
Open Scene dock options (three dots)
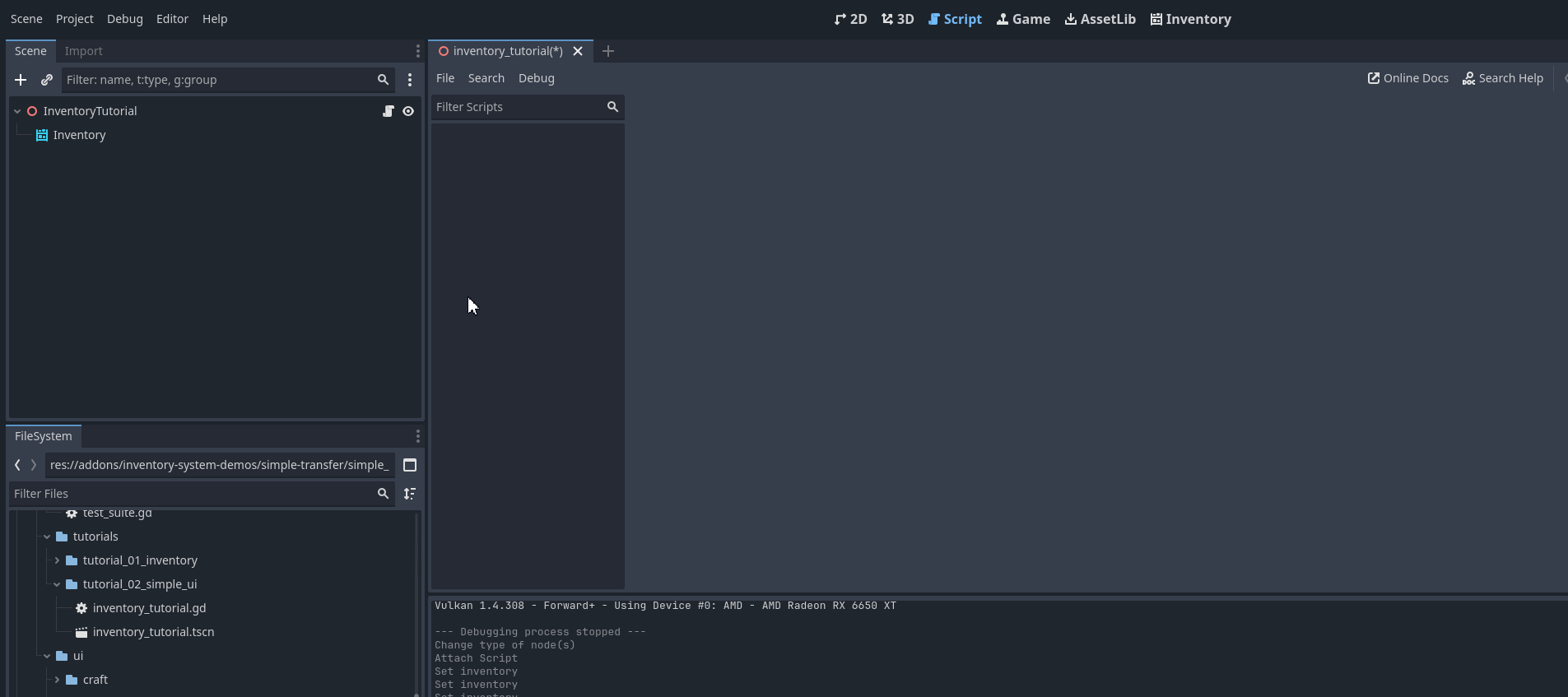point(417,51)
